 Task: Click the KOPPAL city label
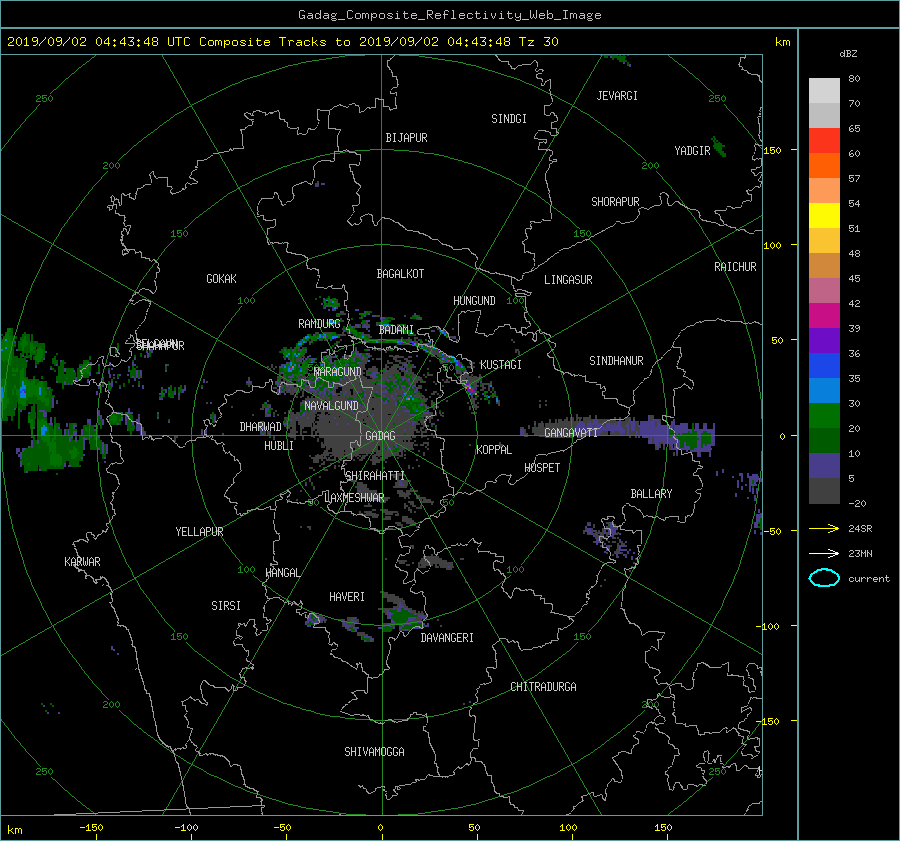(x=494, y=450)
